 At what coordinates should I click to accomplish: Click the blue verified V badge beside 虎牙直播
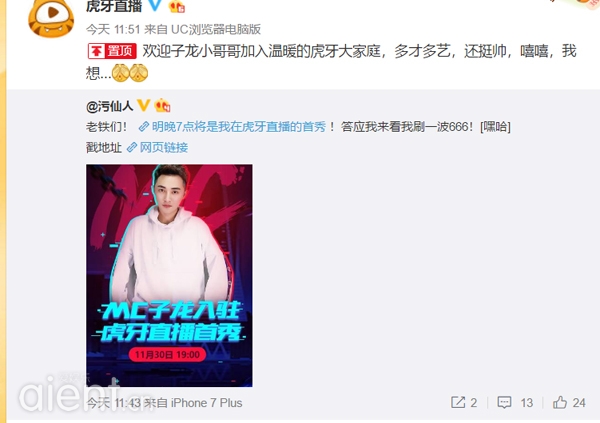pyautogui.click(x=156, y=5)
